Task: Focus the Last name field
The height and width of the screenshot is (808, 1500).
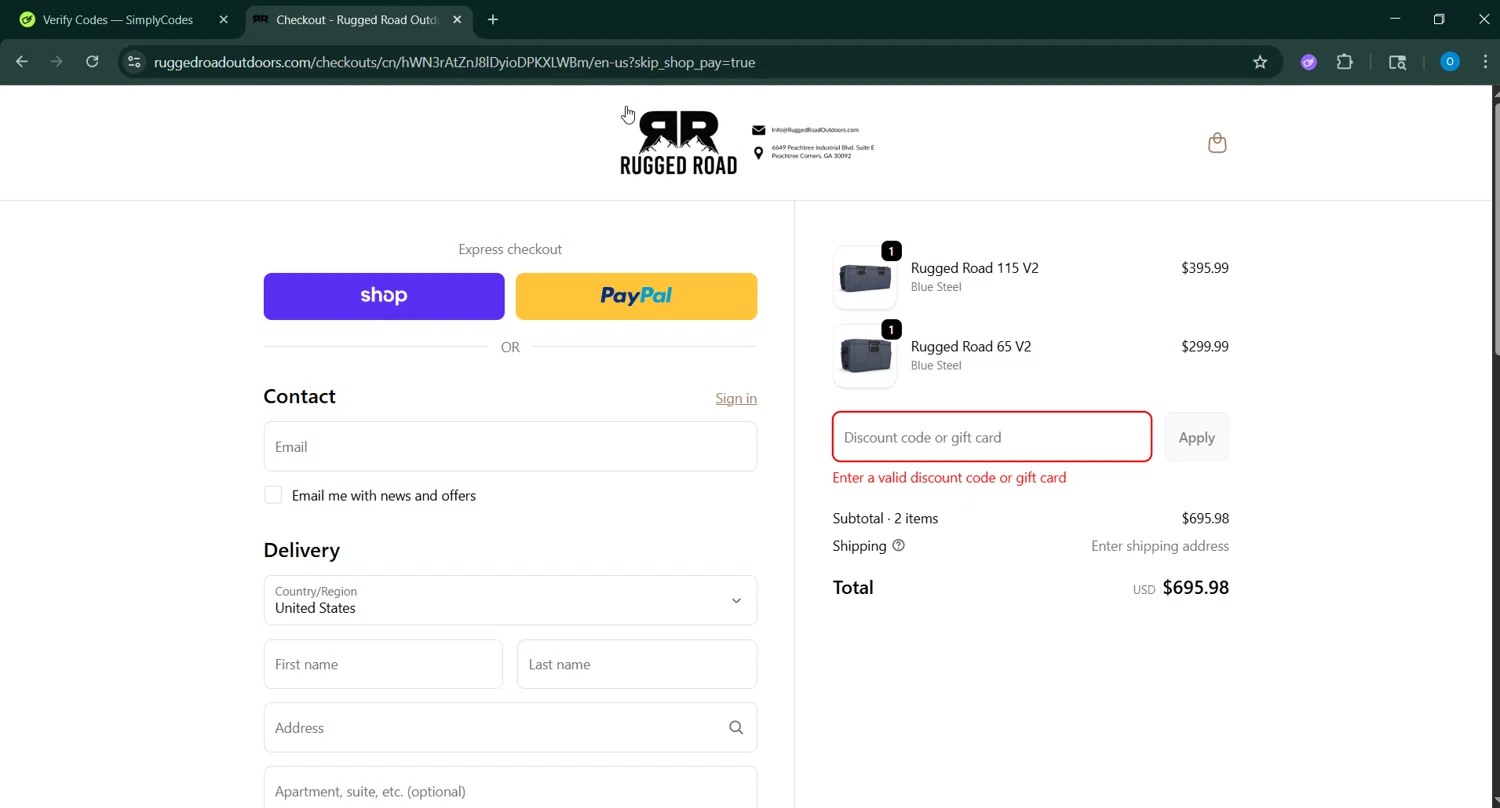Action: (x=637, y=664)
